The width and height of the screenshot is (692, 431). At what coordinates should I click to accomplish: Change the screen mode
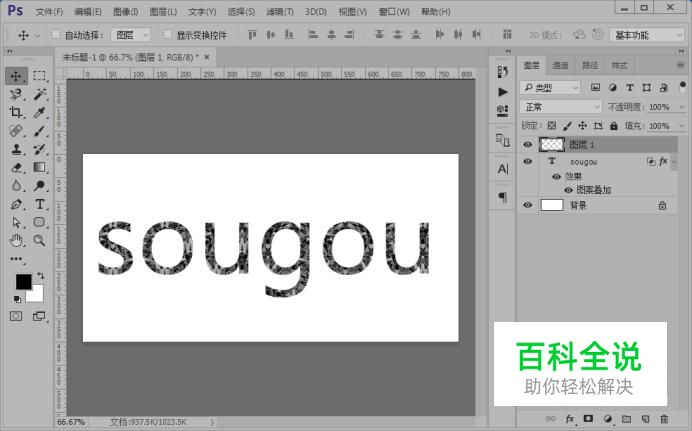(x=39, y=316)
